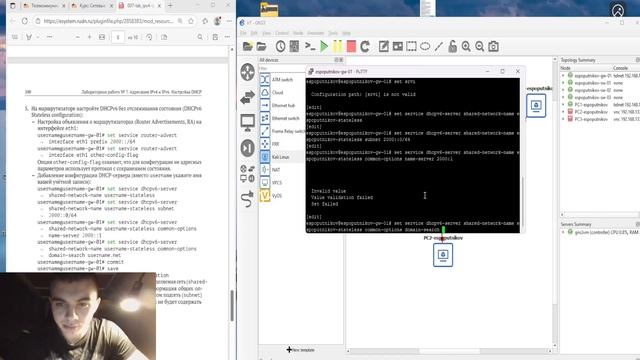Expand sw-03 node in Topology Summary
The image size is (640, 360).
563,98
